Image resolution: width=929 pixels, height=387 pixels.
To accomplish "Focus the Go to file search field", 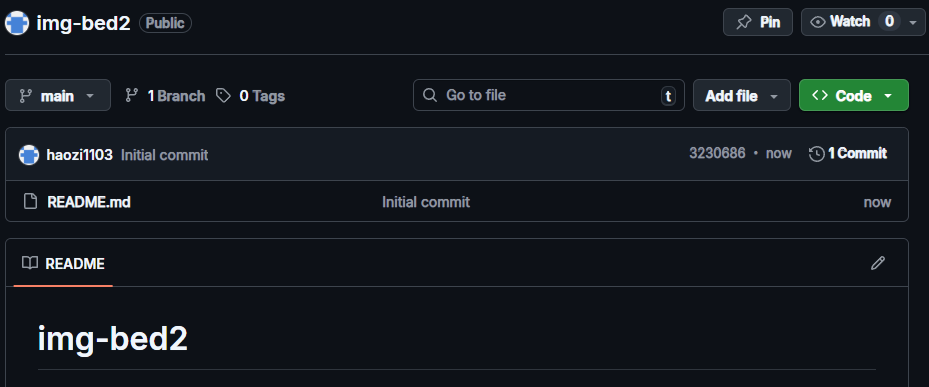I will click(549, 95).
